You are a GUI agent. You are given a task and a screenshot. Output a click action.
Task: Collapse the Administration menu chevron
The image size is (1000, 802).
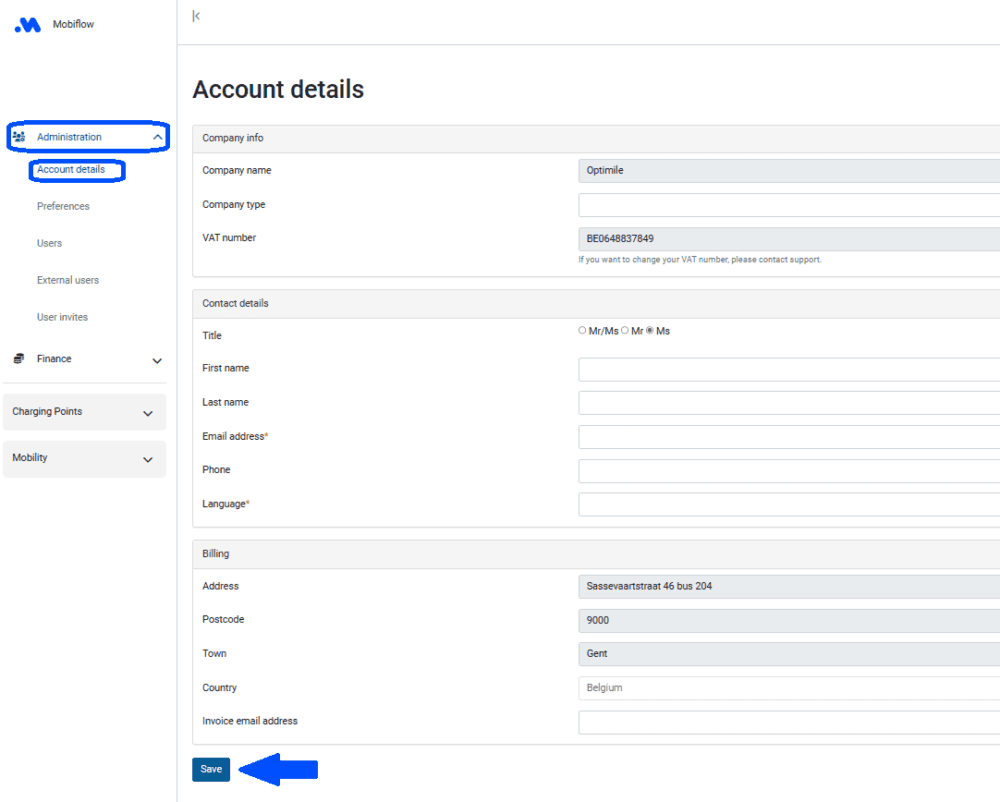pyautogui.click(x=157, y=137)
